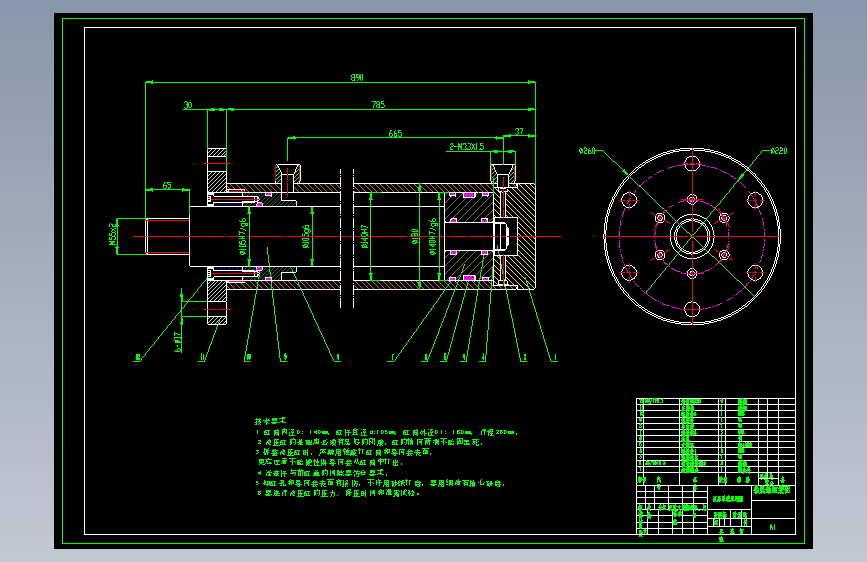Select the φ105g6 rod diameter text
The image size is (867, 562).
[306, 236]
